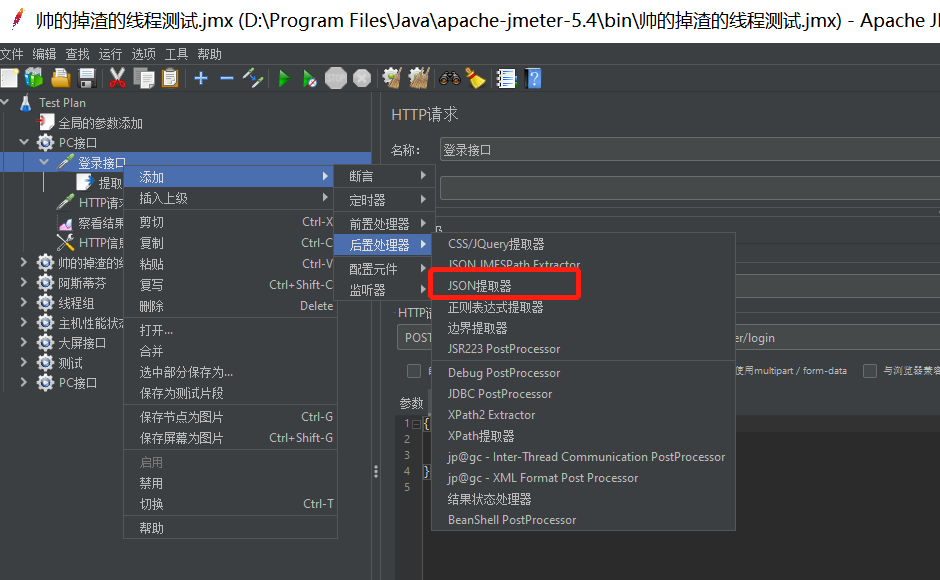Click the 名称 input field
This screenshot has width=940, height=580.
(689, 149)
